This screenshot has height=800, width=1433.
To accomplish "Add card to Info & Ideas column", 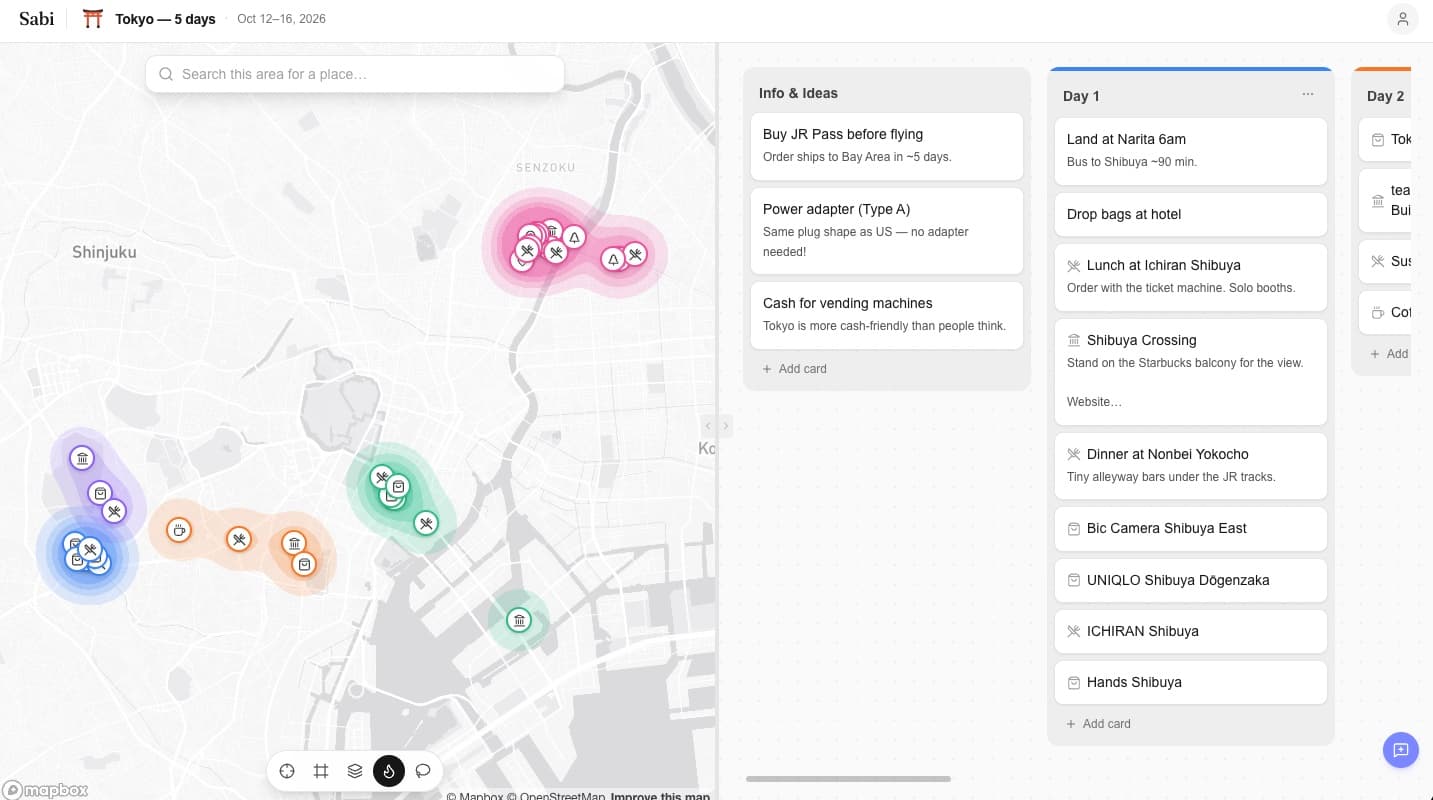I will pyautogui.click(x=795, y=369).
